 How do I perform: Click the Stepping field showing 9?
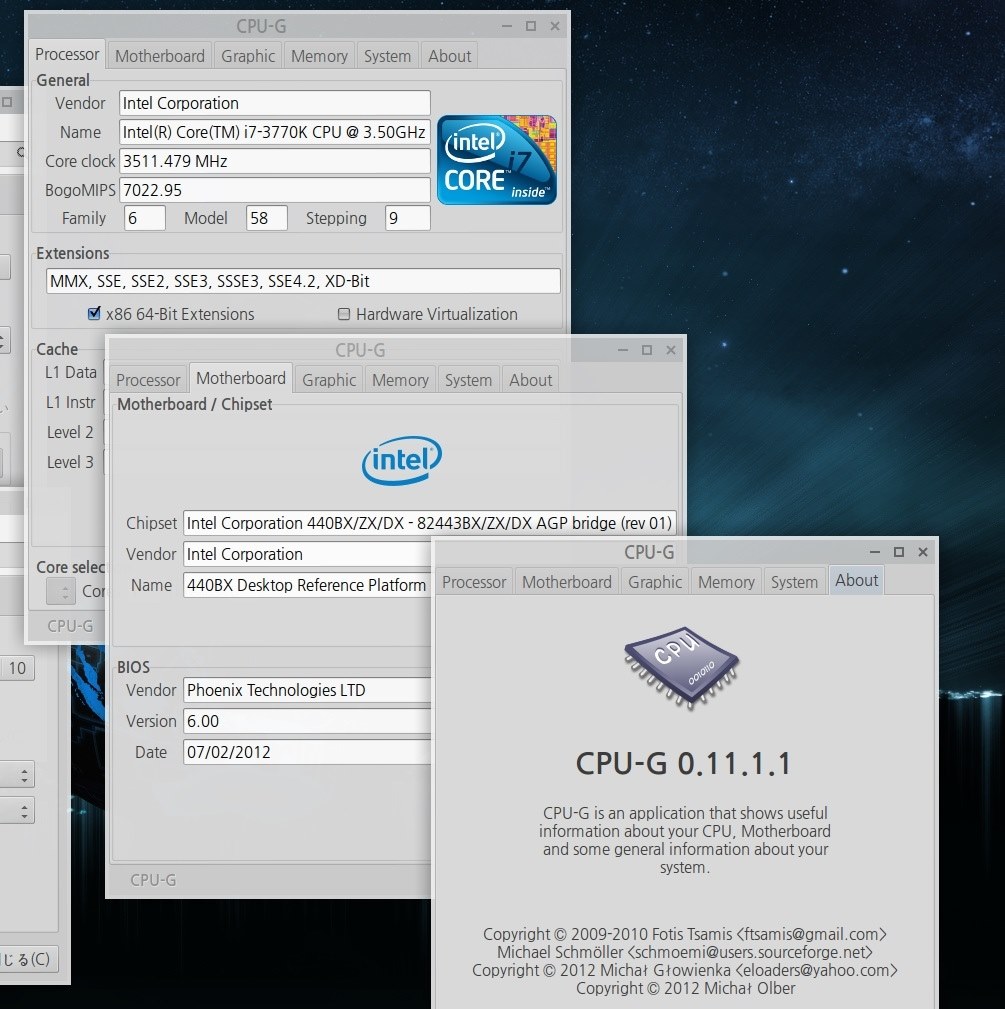(x=407, y=218)
